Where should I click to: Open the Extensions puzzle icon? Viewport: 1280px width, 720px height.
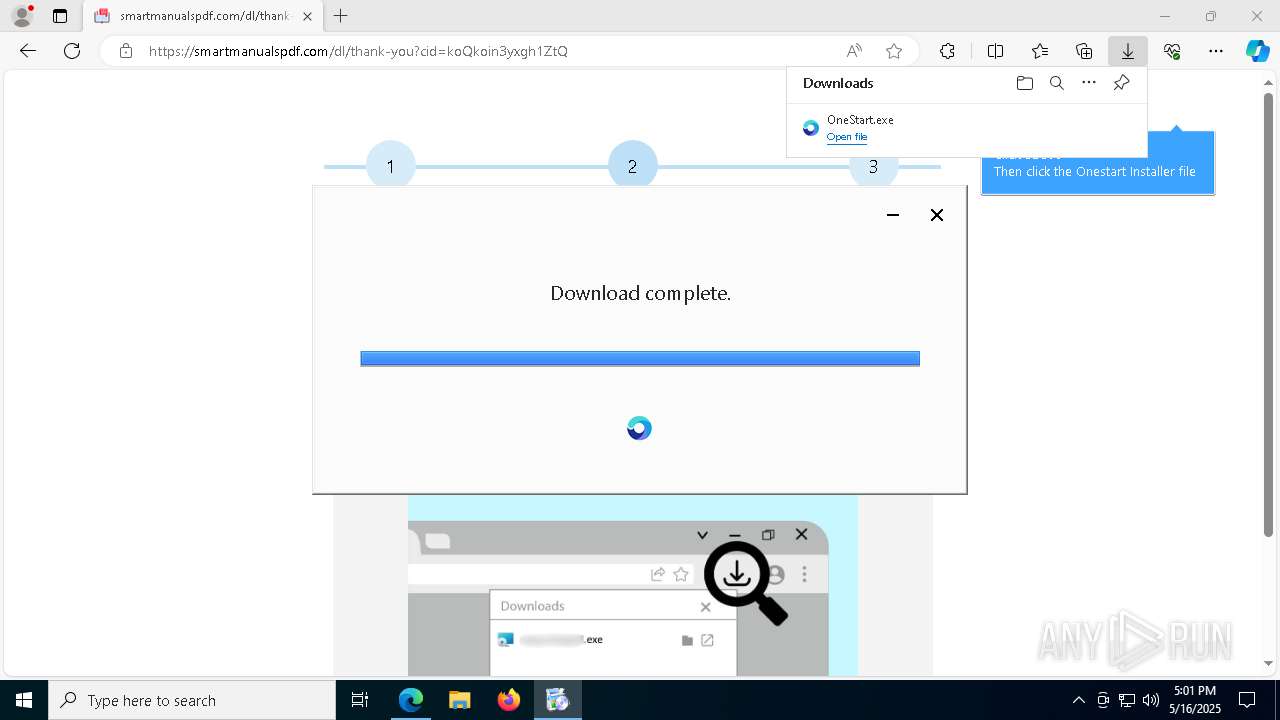coord(947,51)
